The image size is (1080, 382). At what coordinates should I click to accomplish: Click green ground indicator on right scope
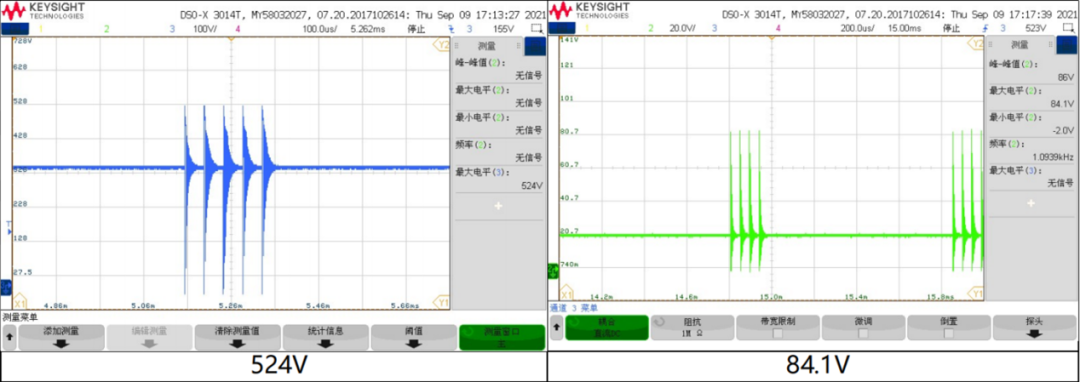553,270
